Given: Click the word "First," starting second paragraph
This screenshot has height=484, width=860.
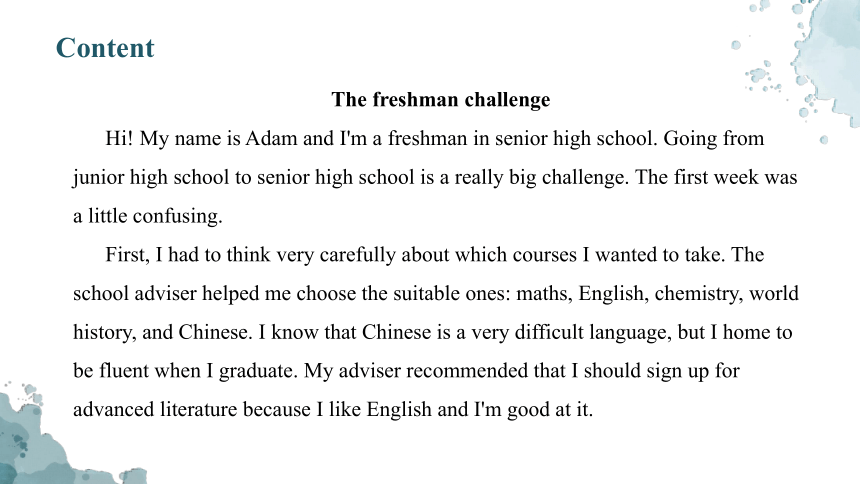Looking at the screenshot, I should click(x=127, y=255).
